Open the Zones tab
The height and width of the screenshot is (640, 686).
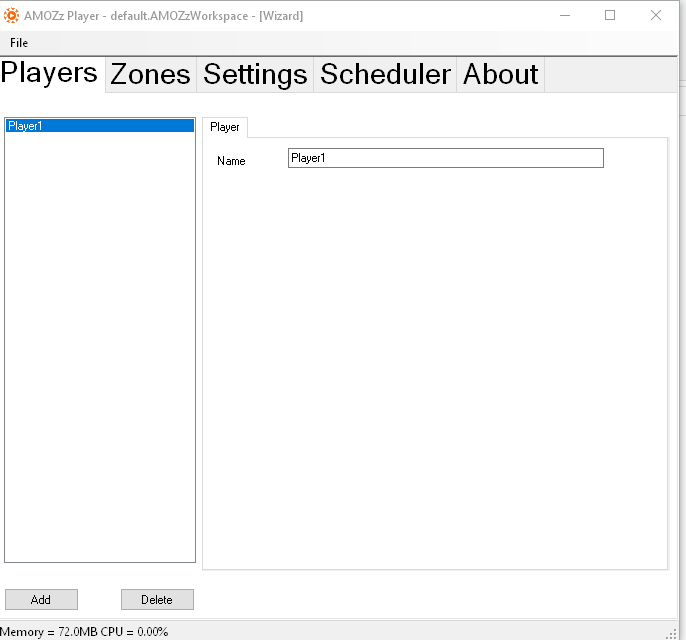coord(150,74)
